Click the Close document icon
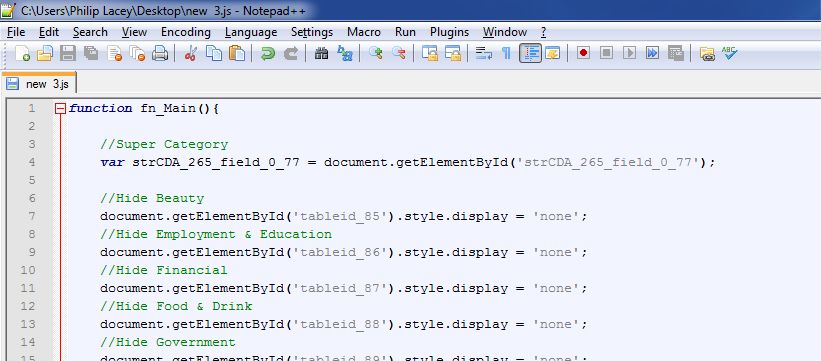The image size is (821, 361). [114, 53]
